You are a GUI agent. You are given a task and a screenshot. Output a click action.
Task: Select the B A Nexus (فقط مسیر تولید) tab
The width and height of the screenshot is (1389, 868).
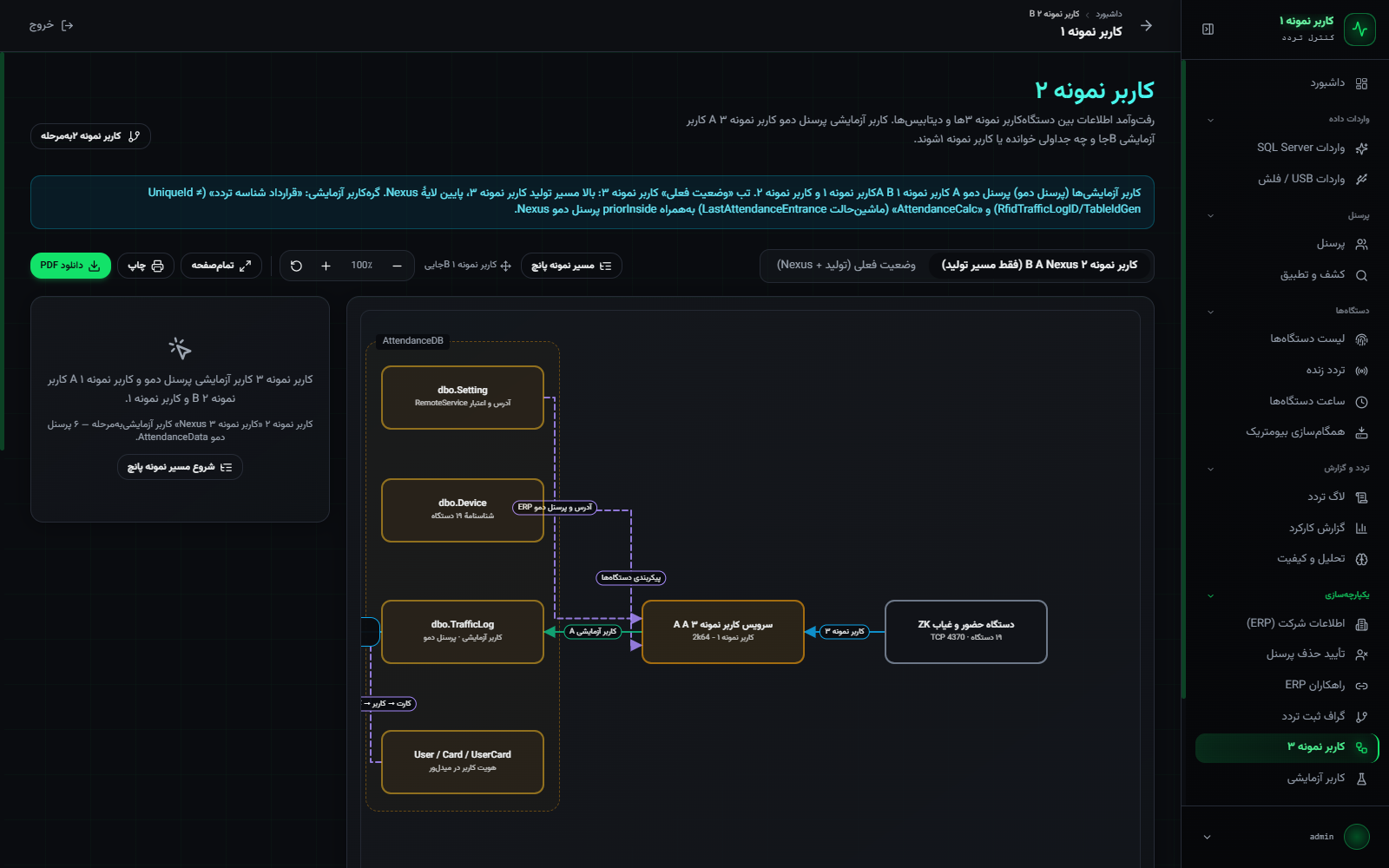1039,265
